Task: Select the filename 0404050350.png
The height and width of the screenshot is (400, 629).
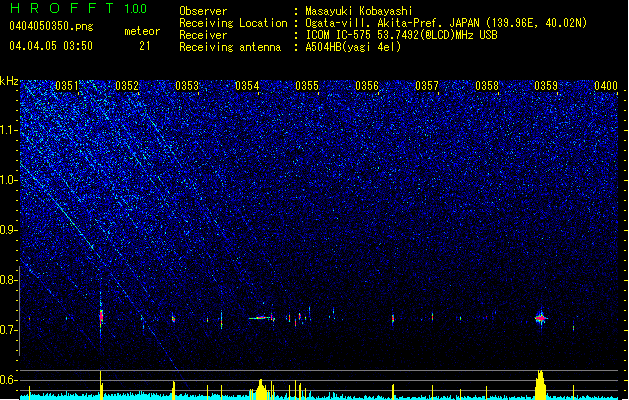Action: coord(51,26)
